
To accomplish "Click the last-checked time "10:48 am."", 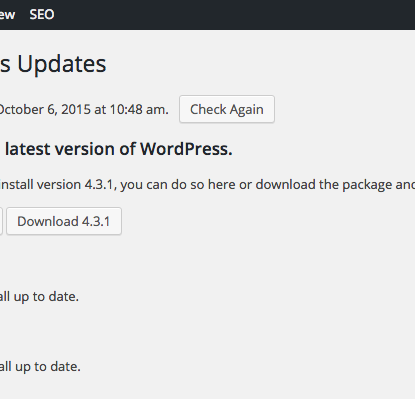I will tap(139, 110).
